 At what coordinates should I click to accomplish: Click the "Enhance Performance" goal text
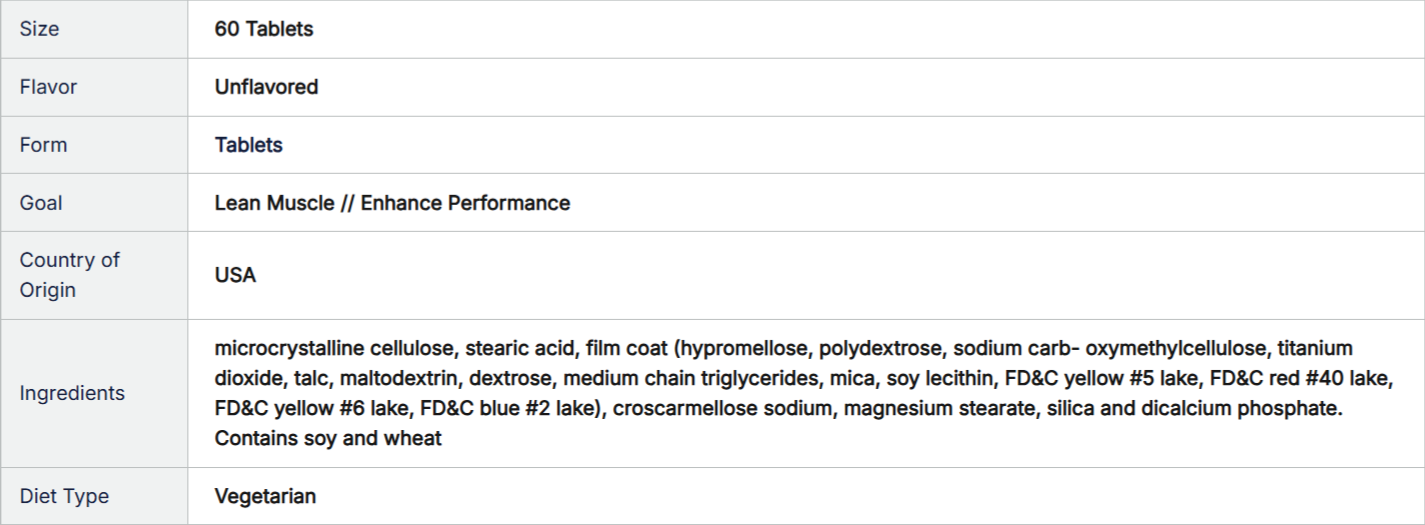[465, 203]
